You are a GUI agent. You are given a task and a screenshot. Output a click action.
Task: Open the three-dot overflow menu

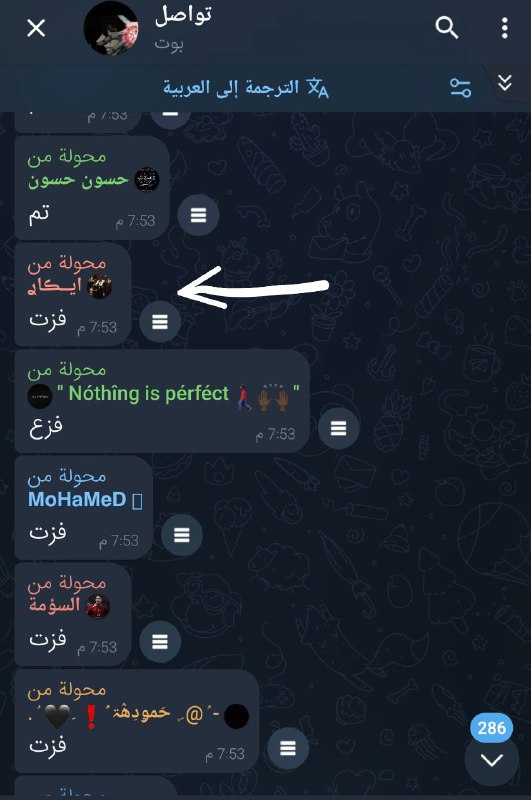tap(504, 28)
